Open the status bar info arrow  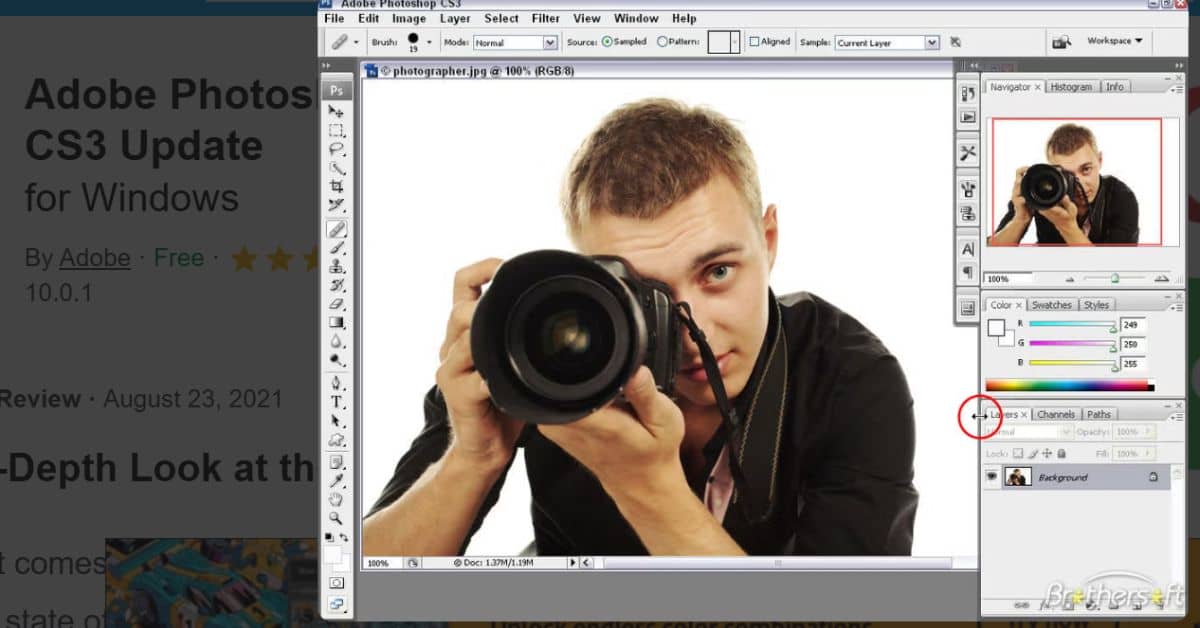point(574,563)
